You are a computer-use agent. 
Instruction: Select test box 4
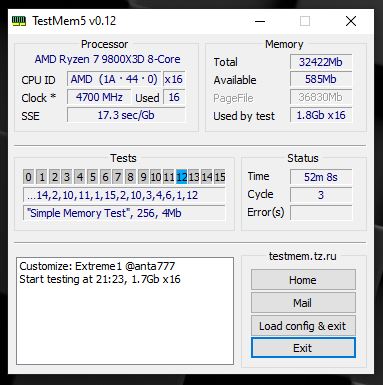[x=80, y=177]
